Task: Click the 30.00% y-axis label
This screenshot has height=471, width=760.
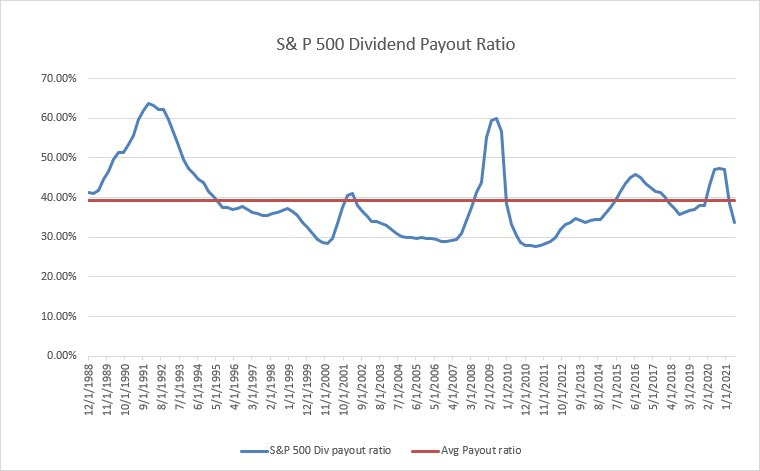Action: coord(58,237)
